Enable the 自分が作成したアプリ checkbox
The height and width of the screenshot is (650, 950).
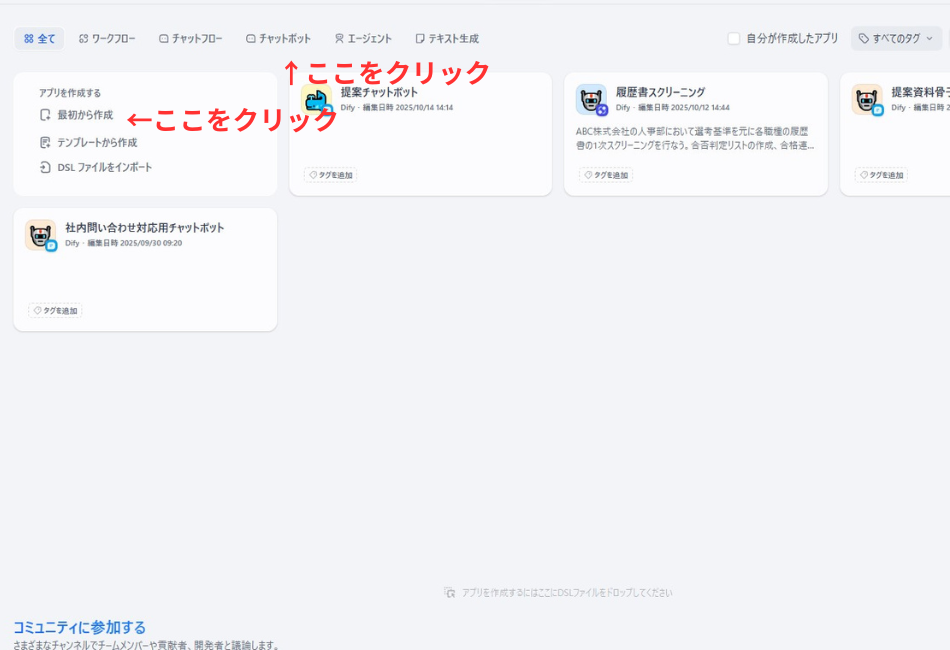tap(732, 38)
